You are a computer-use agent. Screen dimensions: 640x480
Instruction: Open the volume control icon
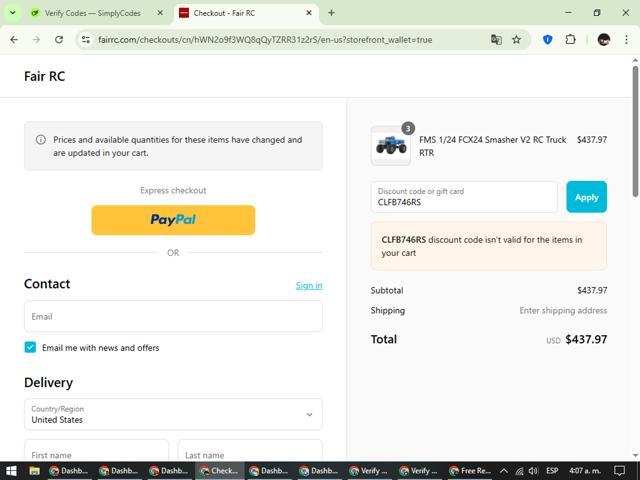point(533,471)
